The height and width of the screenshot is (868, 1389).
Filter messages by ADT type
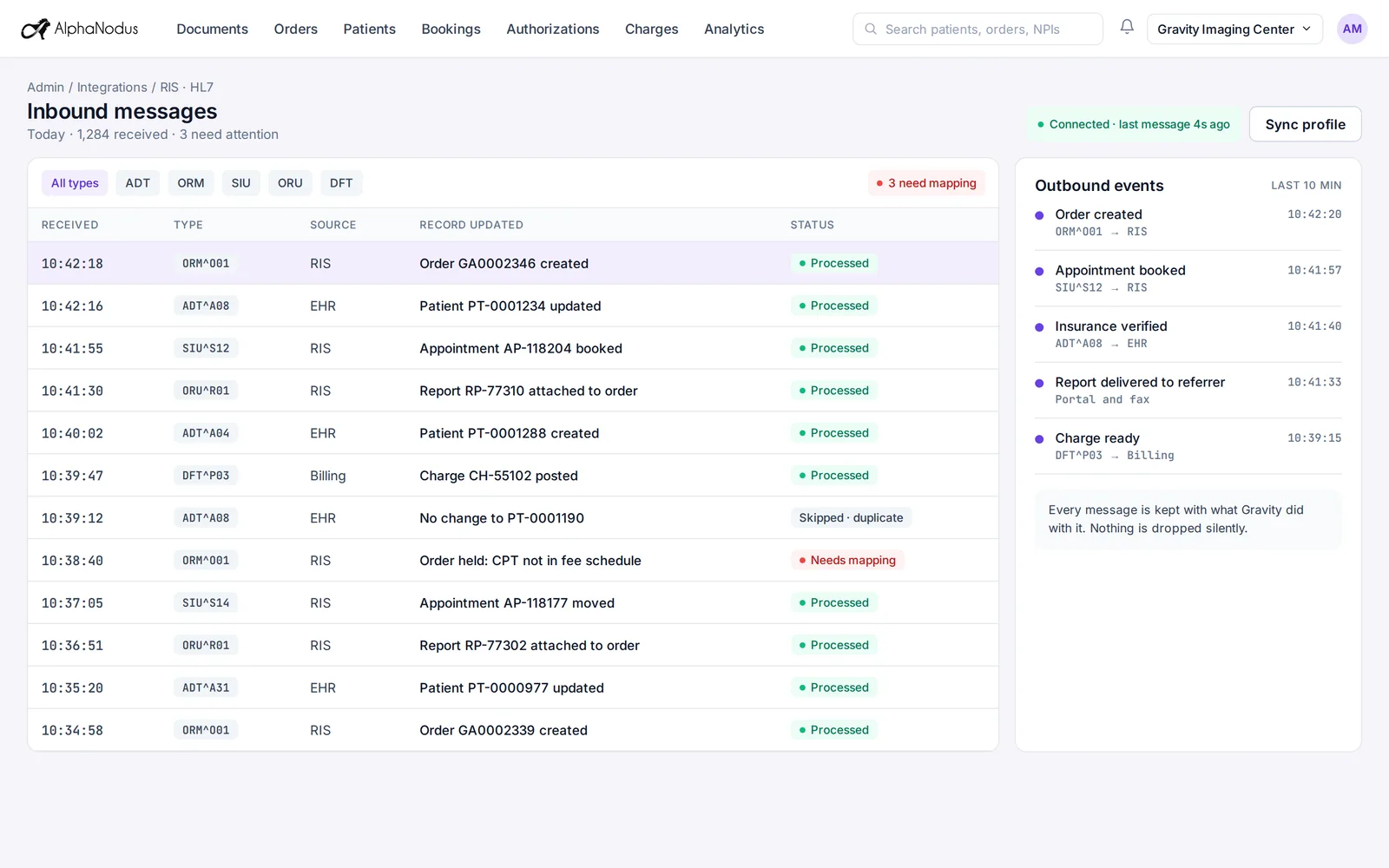coord(137,183)
